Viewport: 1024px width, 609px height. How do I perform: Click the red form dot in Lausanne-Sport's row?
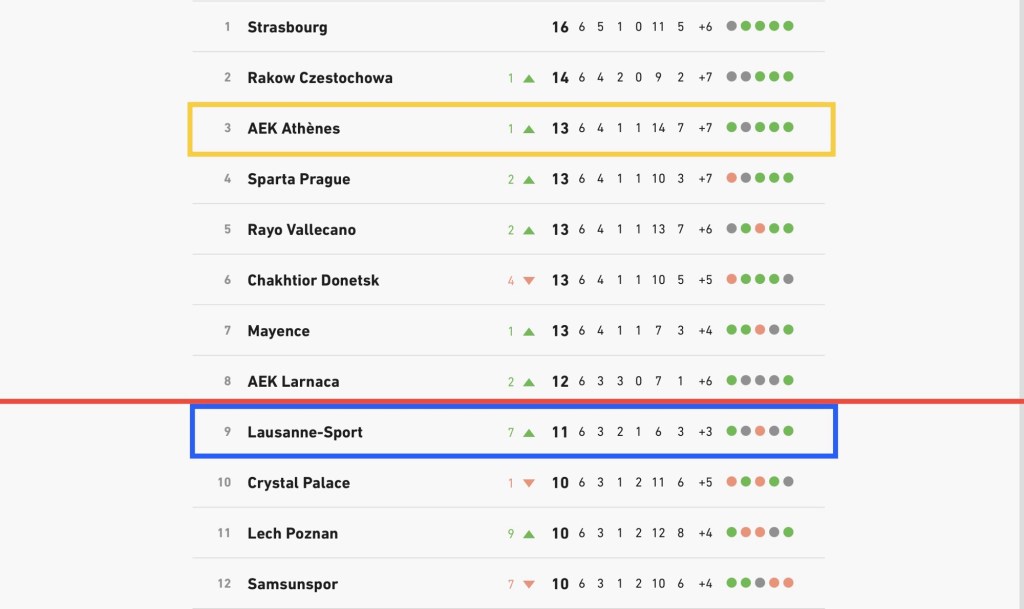tap(760, 432)
